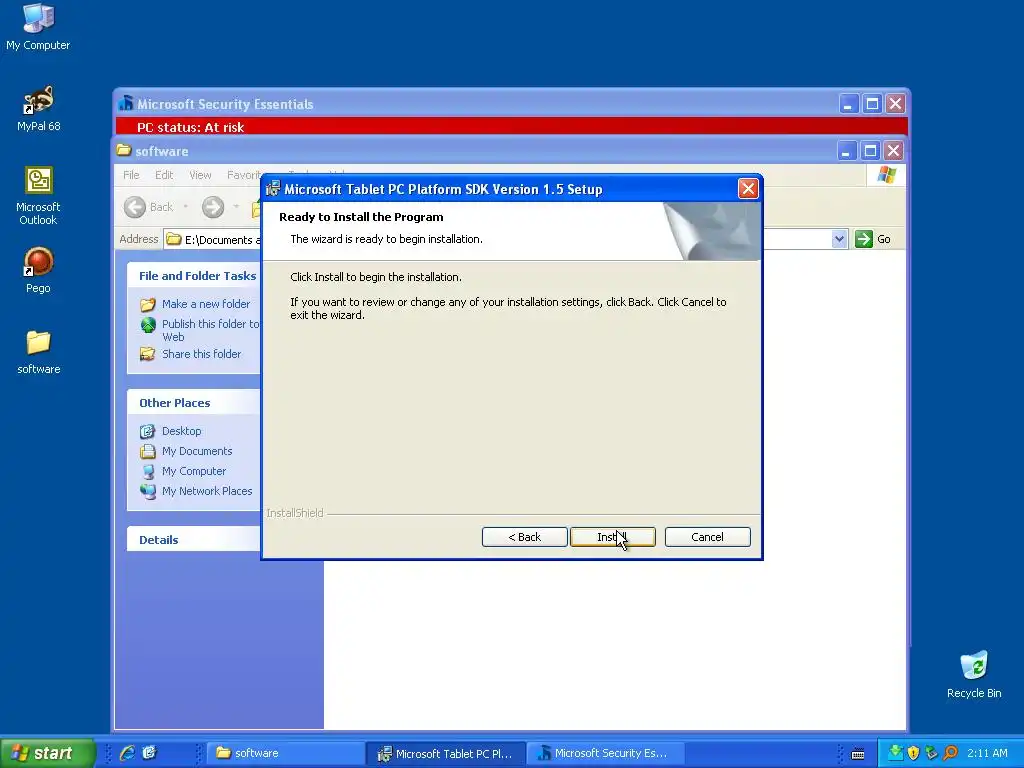The height and width of the screenshot is (768, 1024).
Task: Click the on-screen keyboard tray icon
Action: [858, 754]
